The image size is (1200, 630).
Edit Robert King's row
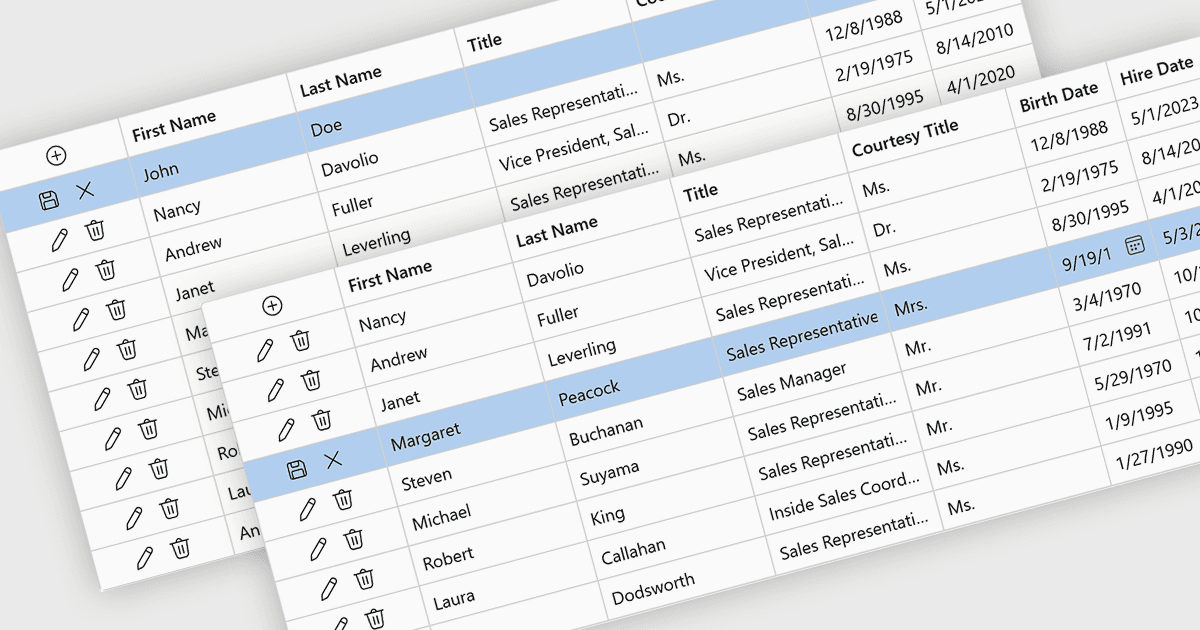tap(329, 589)
